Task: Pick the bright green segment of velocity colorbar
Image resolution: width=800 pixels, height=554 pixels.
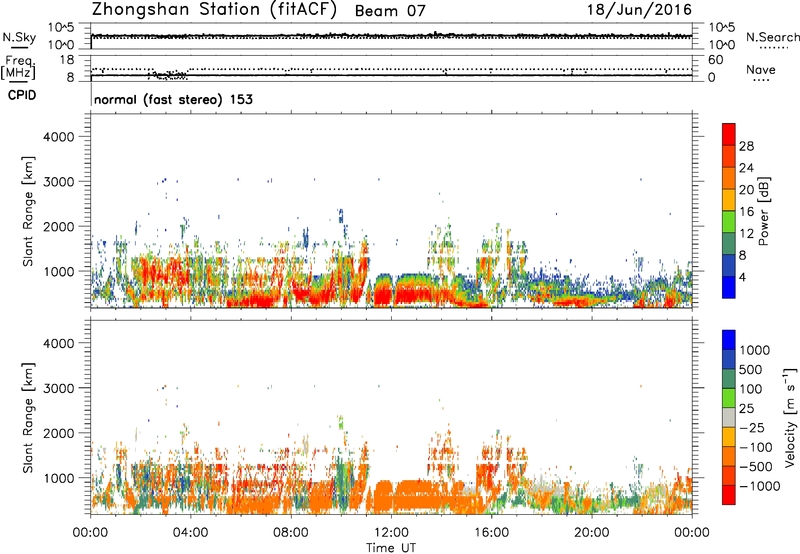Action: [729, 398]
